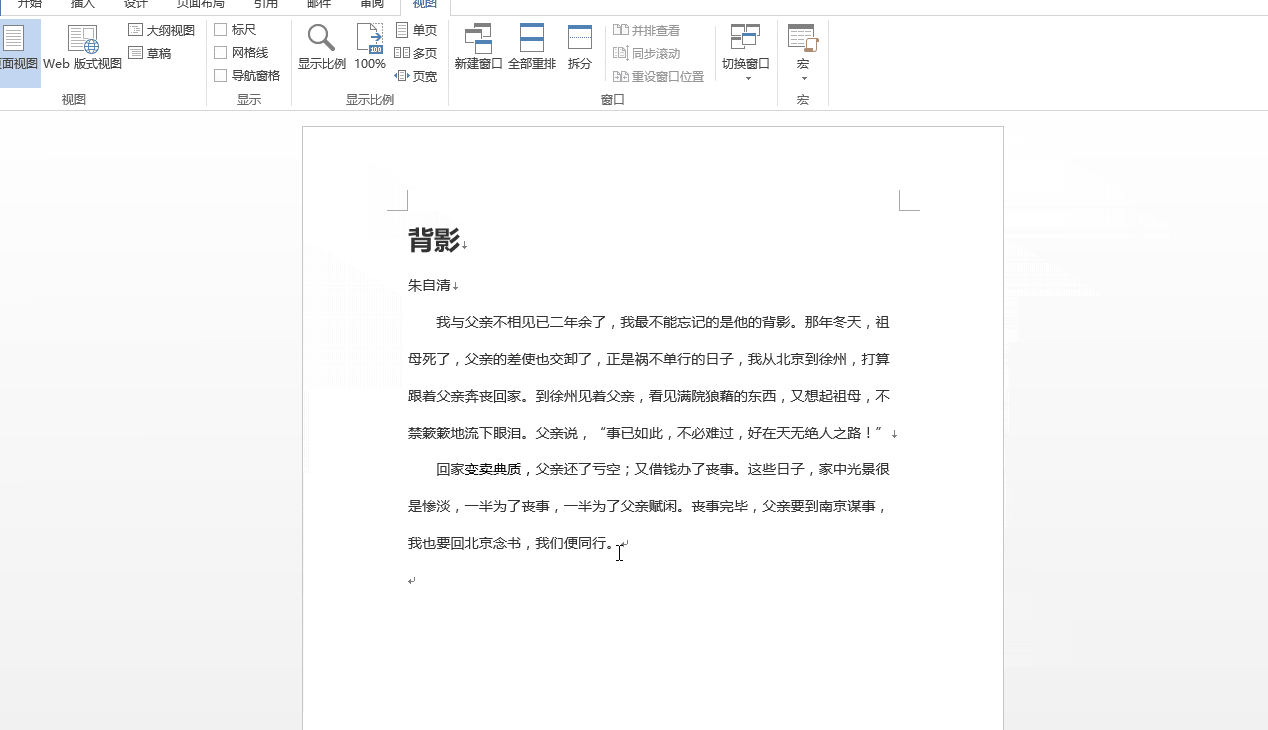Viewport: 1268px width, 730px height.
Task: Click the line beginning 母死了，父亲的差使
Action: (648, 359)
